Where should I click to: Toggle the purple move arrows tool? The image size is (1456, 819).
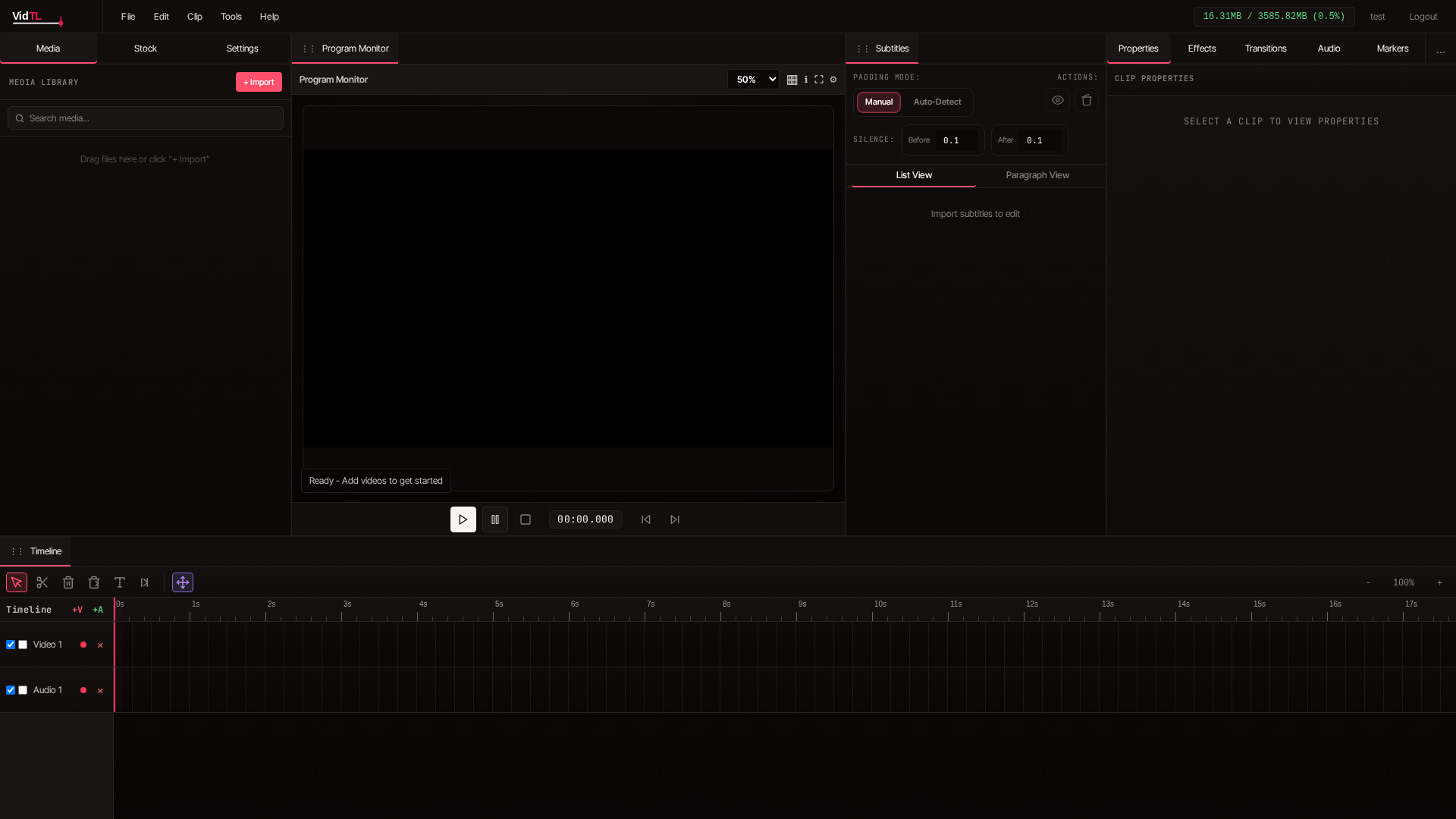coord(183,582)
